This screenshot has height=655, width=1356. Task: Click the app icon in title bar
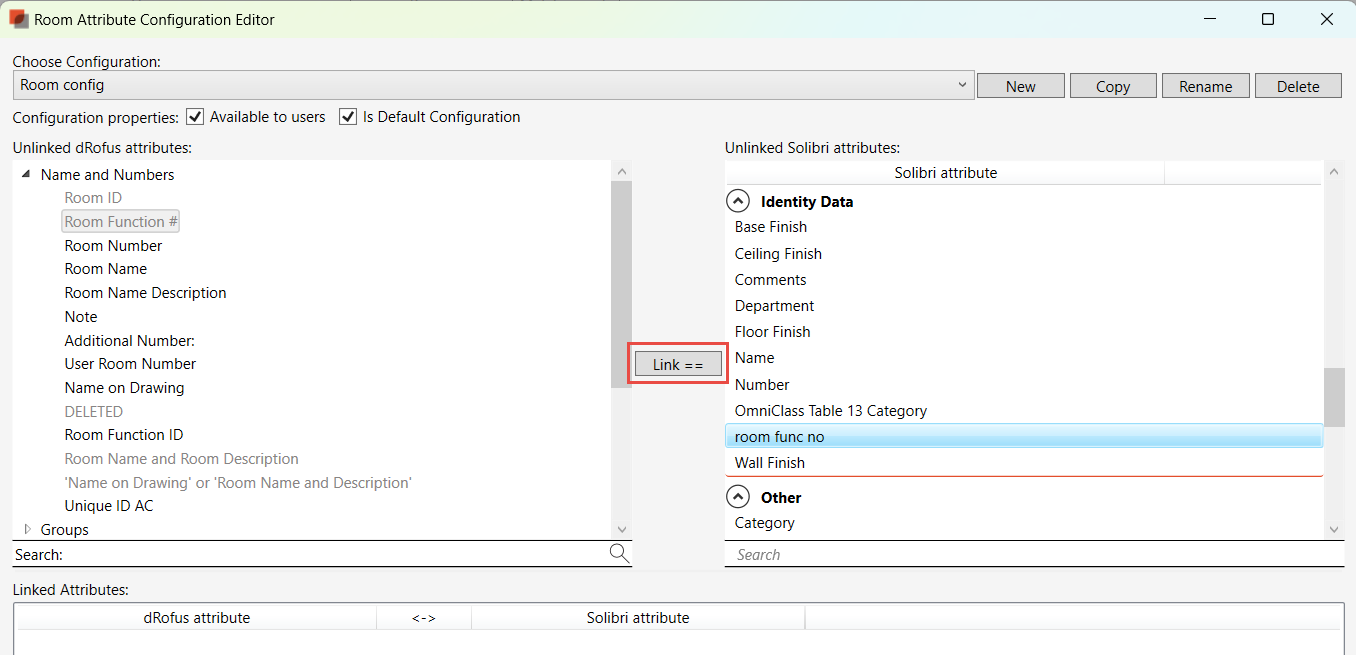[18, 19]
